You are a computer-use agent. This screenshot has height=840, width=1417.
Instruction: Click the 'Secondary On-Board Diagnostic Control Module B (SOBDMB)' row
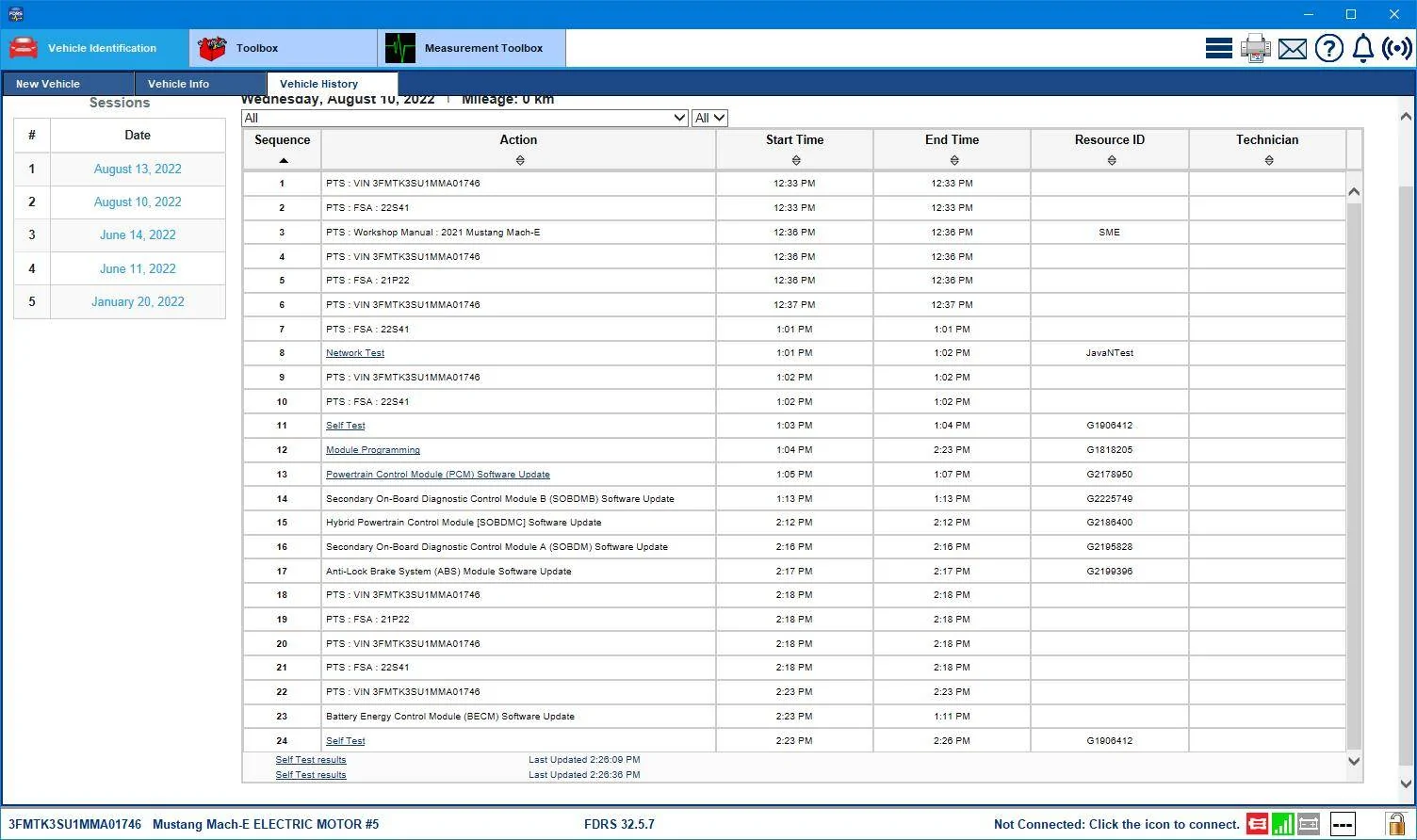pyautogui.click(x=794, y=499)
